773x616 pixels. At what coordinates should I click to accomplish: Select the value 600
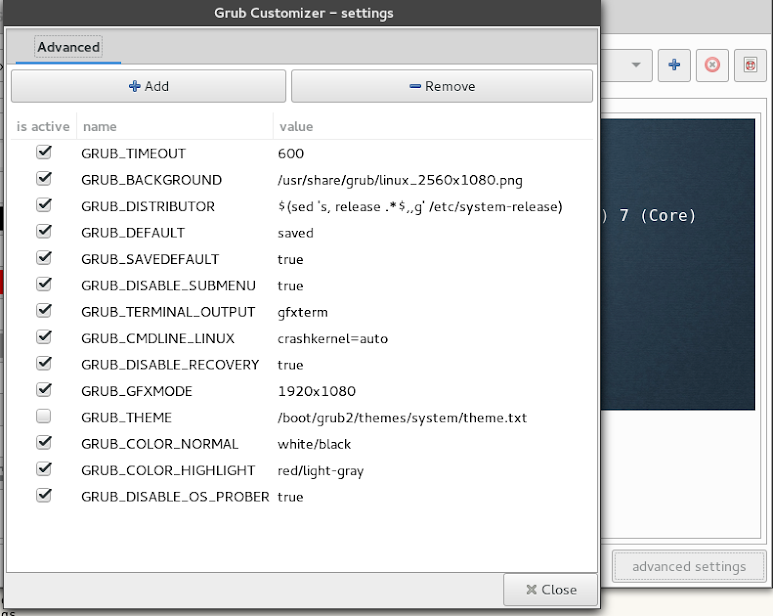click(x=290, y=154)
